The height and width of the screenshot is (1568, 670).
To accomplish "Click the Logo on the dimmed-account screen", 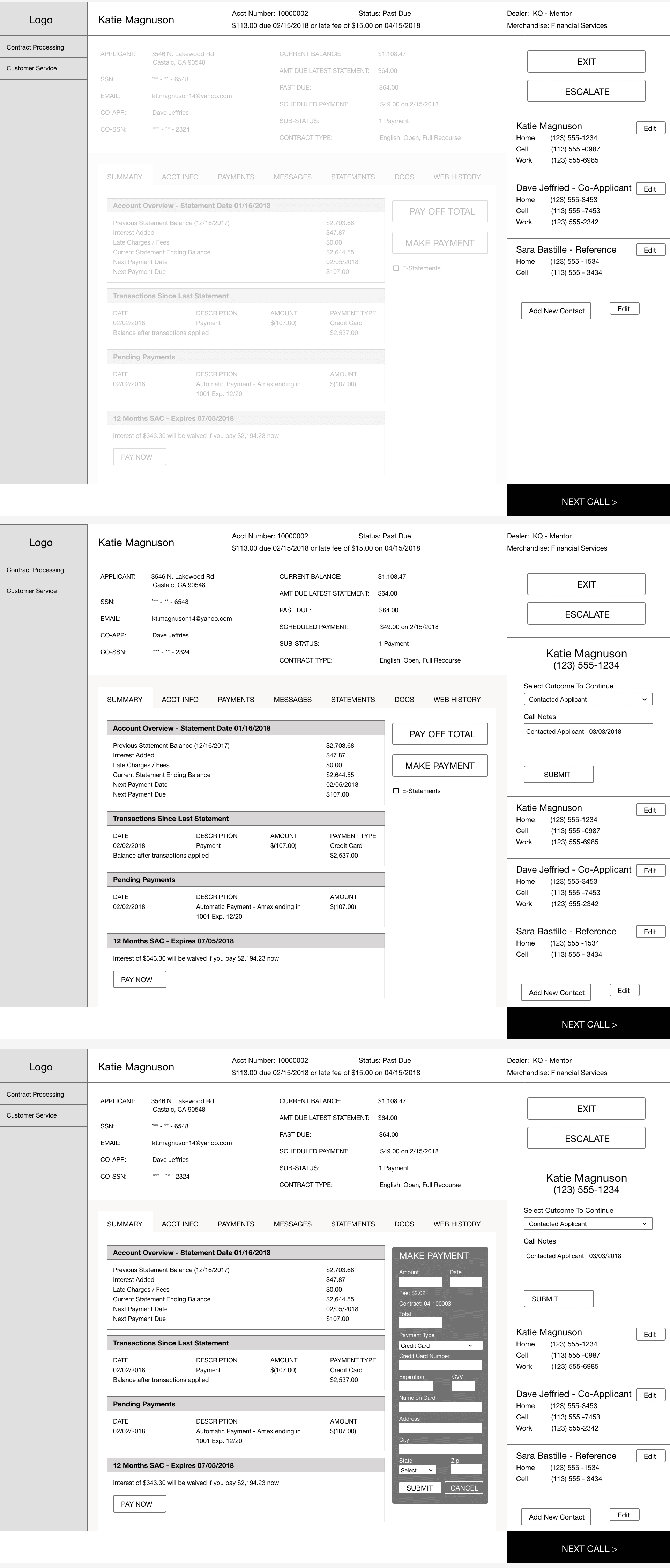I will click(41, 20).
